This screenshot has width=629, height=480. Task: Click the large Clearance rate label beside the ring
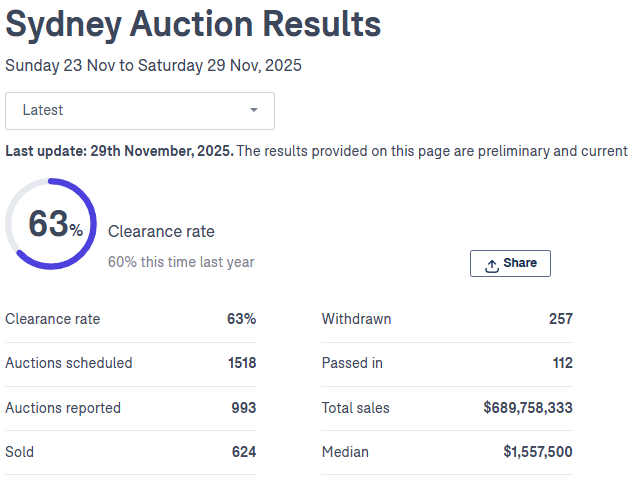tap(161, 232)
